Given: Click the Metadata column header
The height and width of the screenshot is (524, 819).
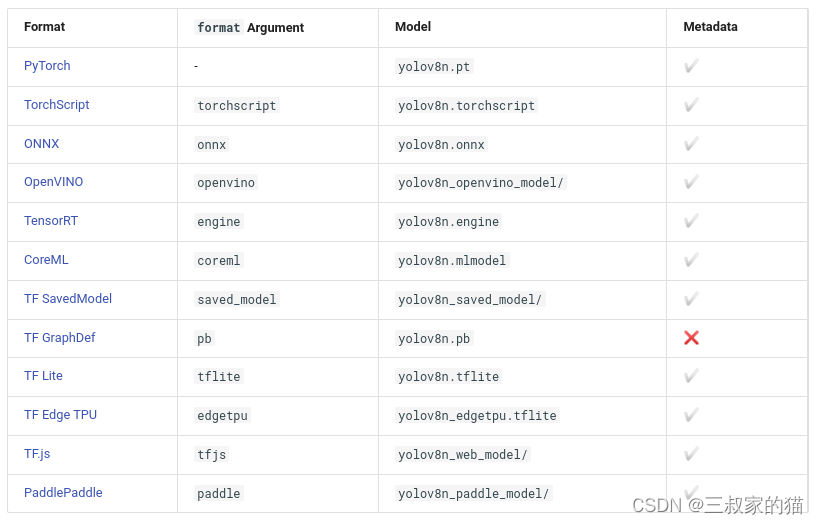Looking at the screenshot, I should 710,27.
